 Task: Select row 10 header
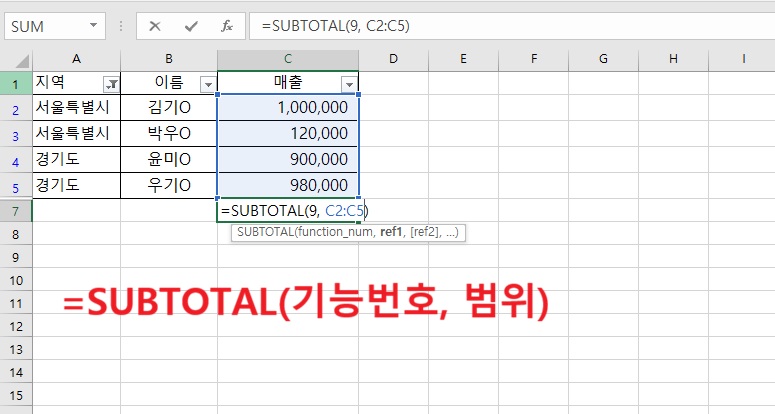[x=16, y=280]
